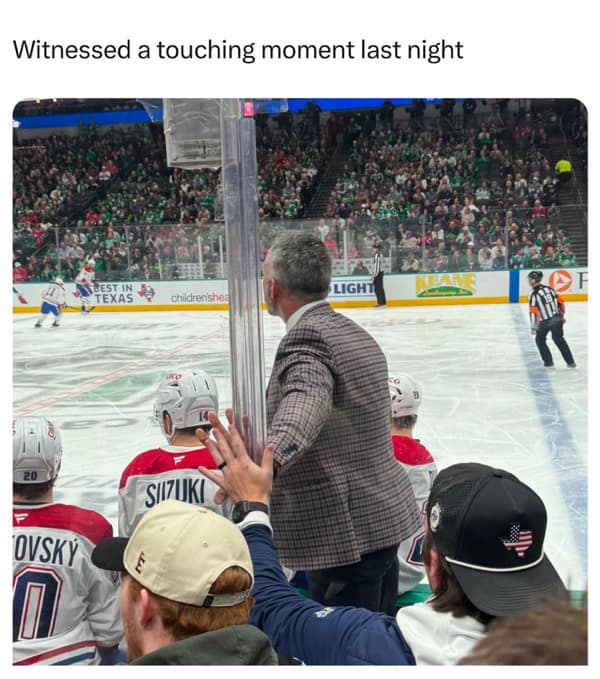This screenshot has height=679, width=600.
Task: Click the coach's checkered blazer
Action: [335, 437]
